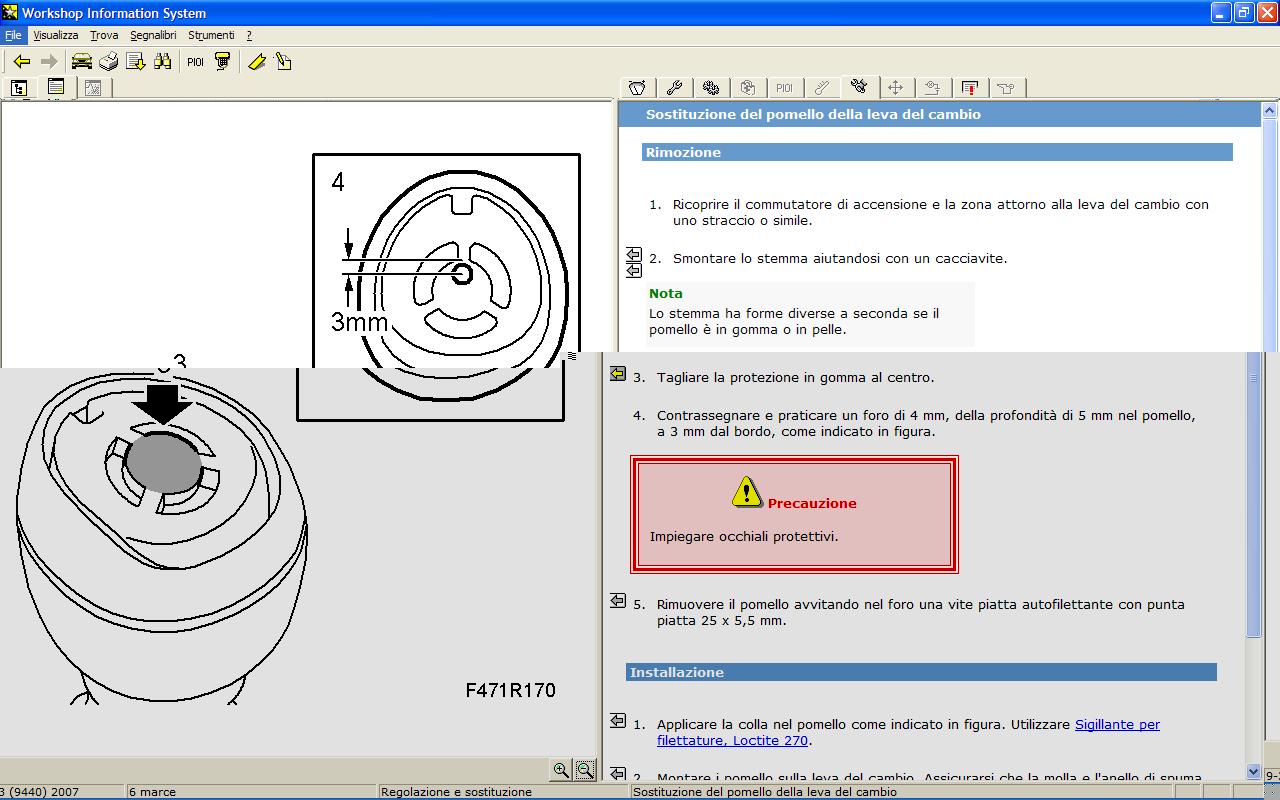Show figure for step 5 Rimuovere il pomello

[617, 601]
